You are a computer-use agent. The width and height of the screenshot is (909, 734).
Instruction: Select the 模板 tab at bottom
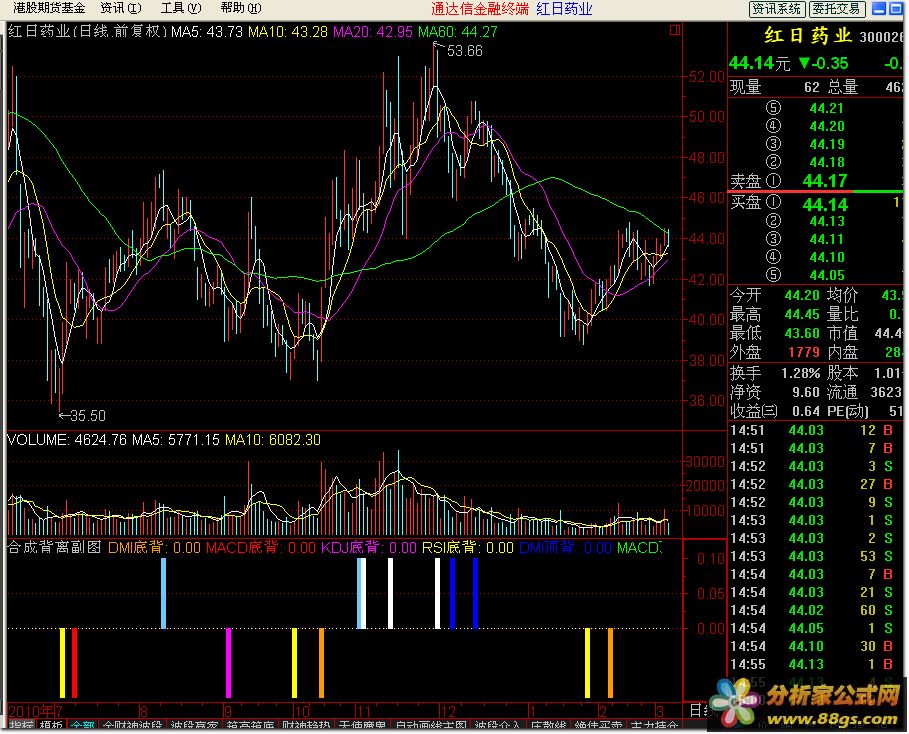click(51, 725)
